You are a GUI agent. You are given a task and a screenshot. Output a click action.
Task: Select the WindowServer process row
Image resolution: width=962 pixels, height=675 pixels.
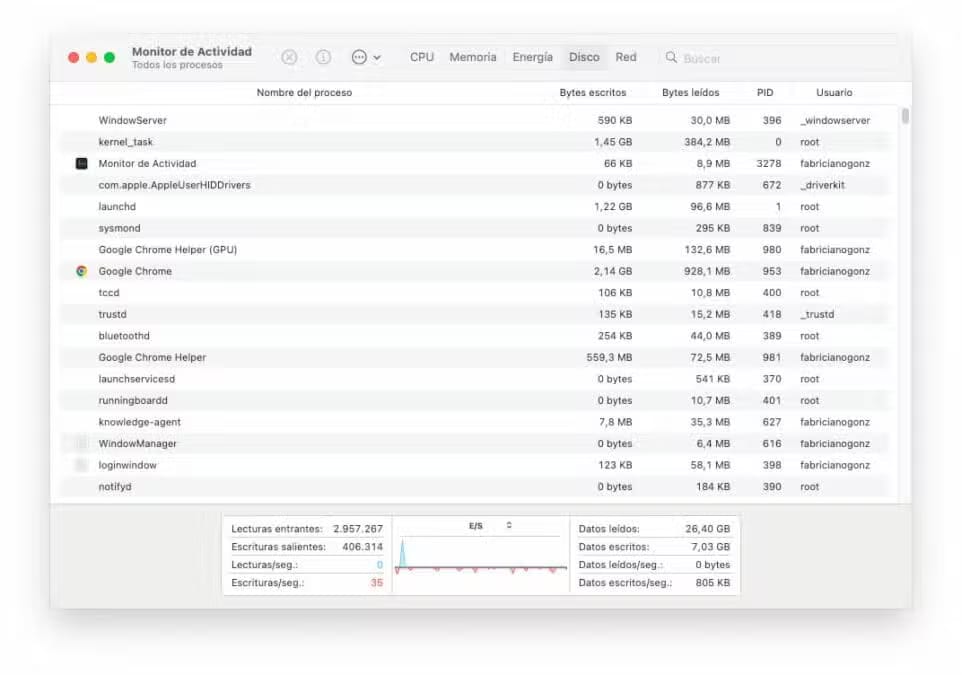475,120
